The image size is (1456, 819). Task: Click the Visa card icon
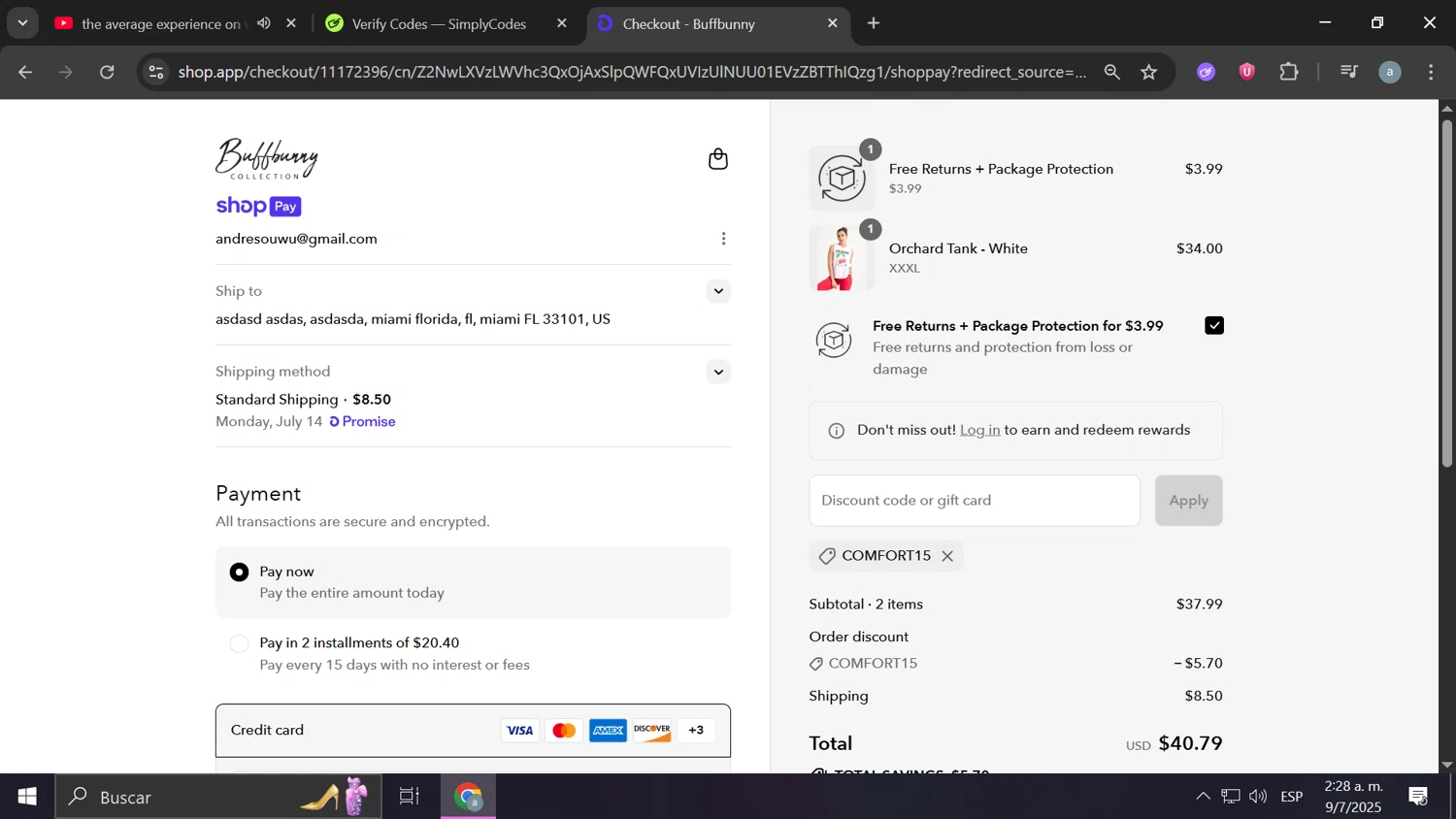coord(520,731)
